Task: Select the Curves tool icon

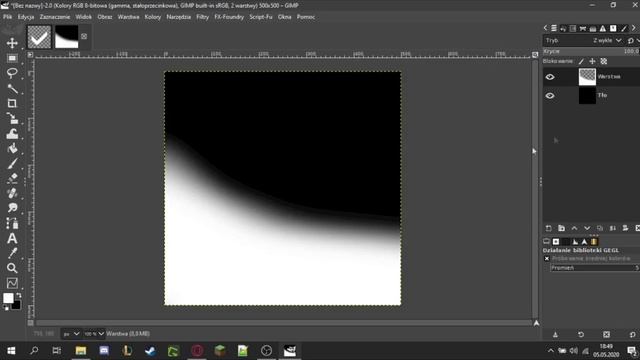Action: coord(12,283)
